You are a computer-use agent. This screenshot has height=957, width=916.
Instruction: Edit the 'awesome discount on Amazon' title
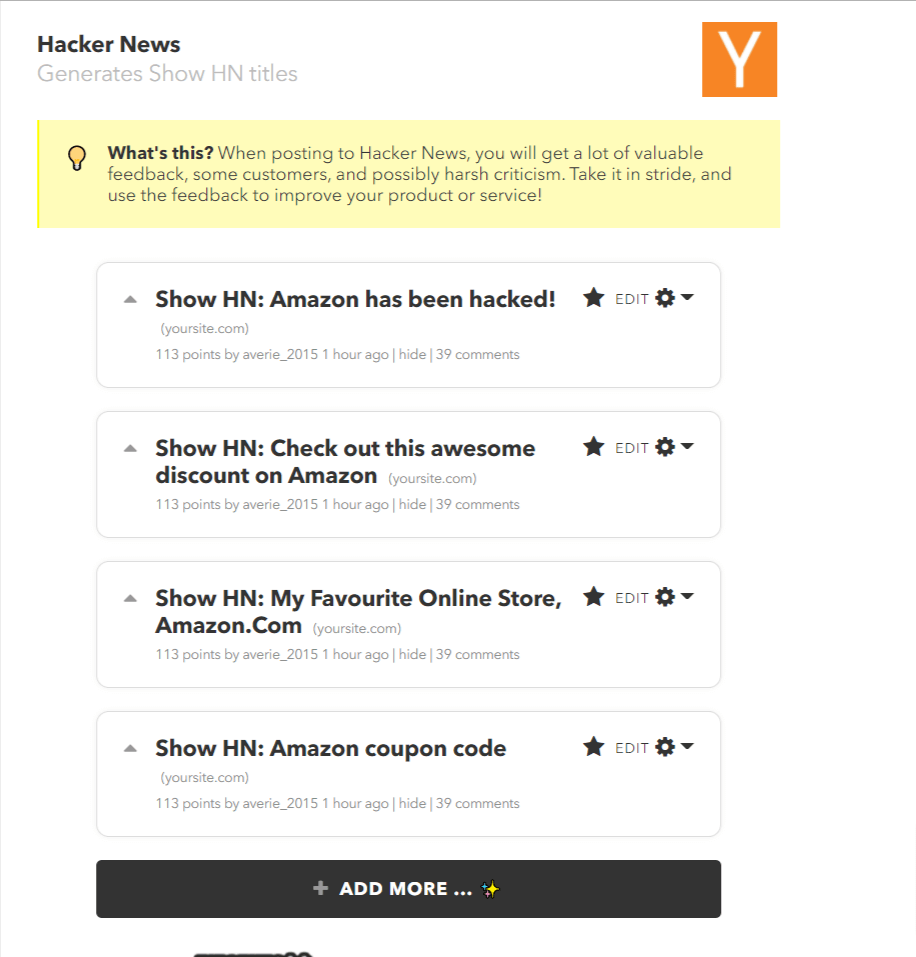coord(631,449)
